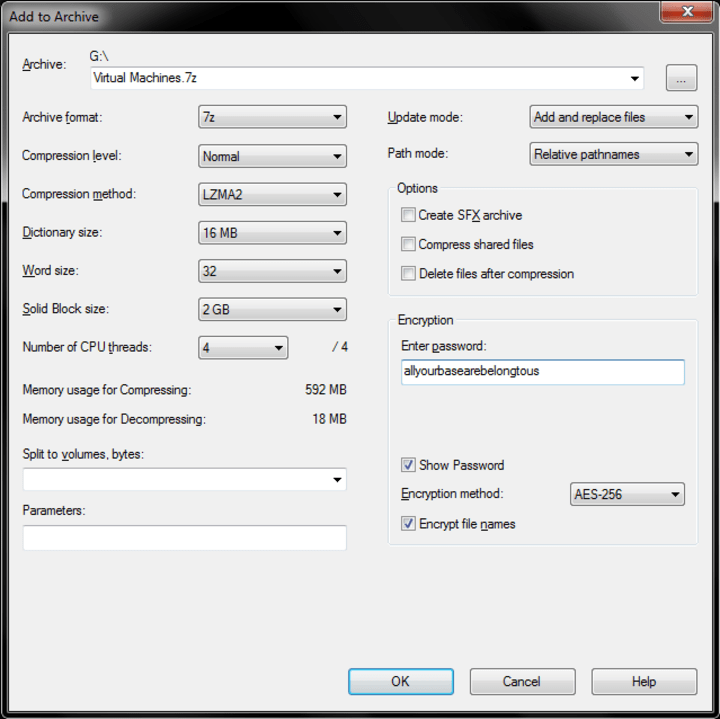Click the 592 MB compressing memory value
720x719 pixels.
tap(326, 390)
